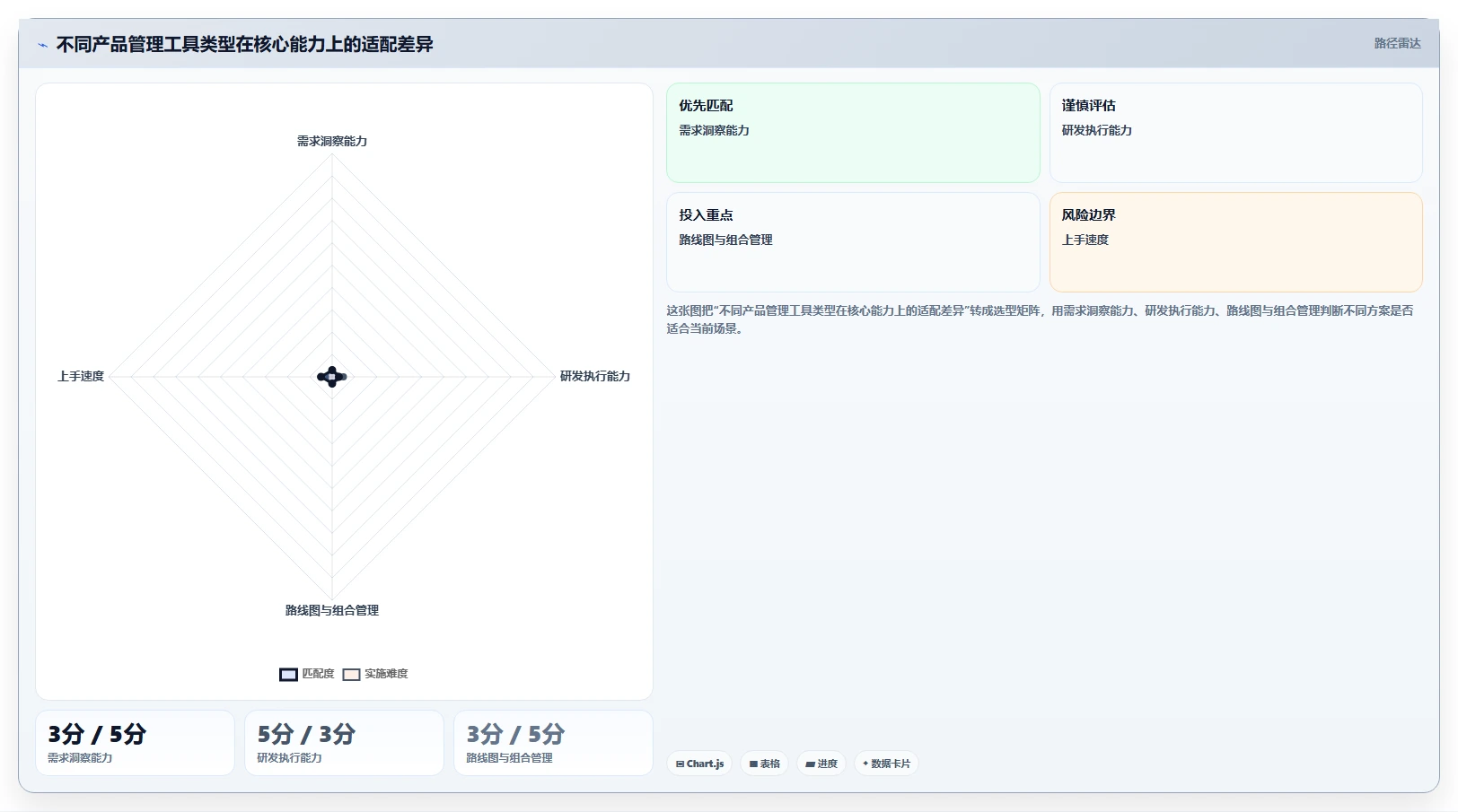Click the 需求洞察能力 radar axis label
This screenshot has width=1458, height=812.
coord(332,141)
